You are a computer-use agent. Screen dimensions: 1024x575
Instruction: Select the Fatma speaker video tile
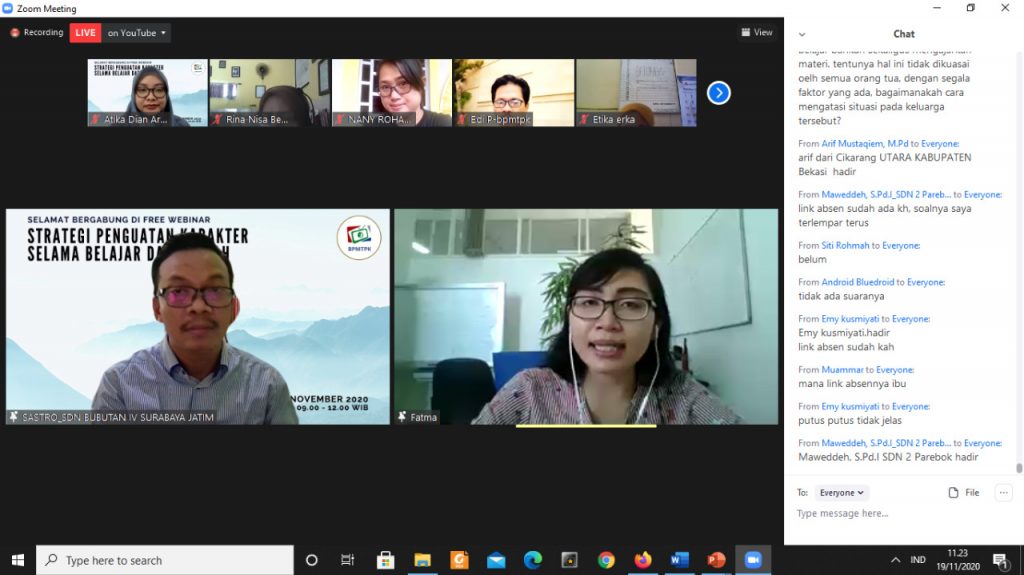(x=586, y=316)
